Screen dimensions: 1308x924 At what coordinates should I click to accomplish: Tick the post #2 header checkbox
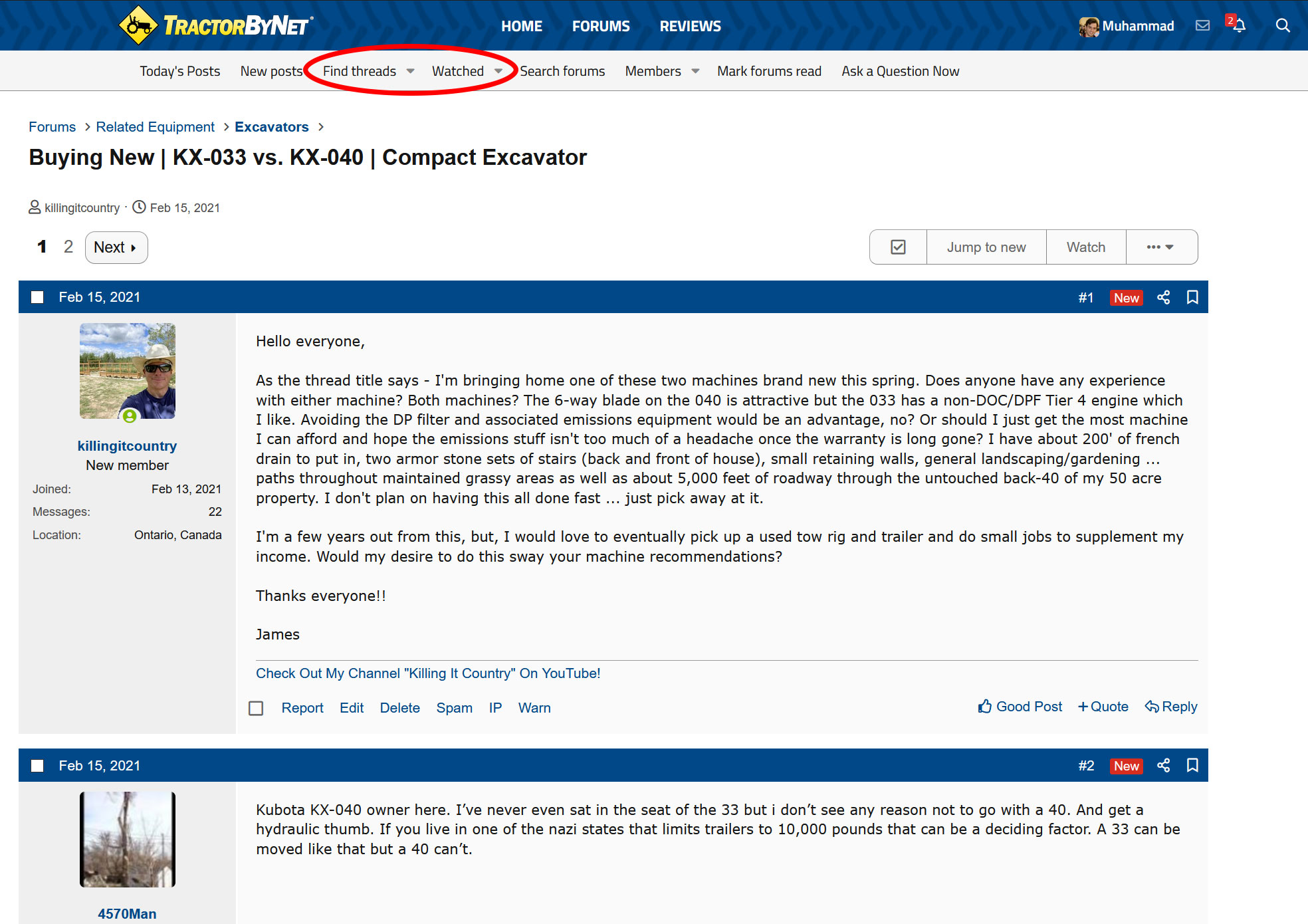coord(37,766)
